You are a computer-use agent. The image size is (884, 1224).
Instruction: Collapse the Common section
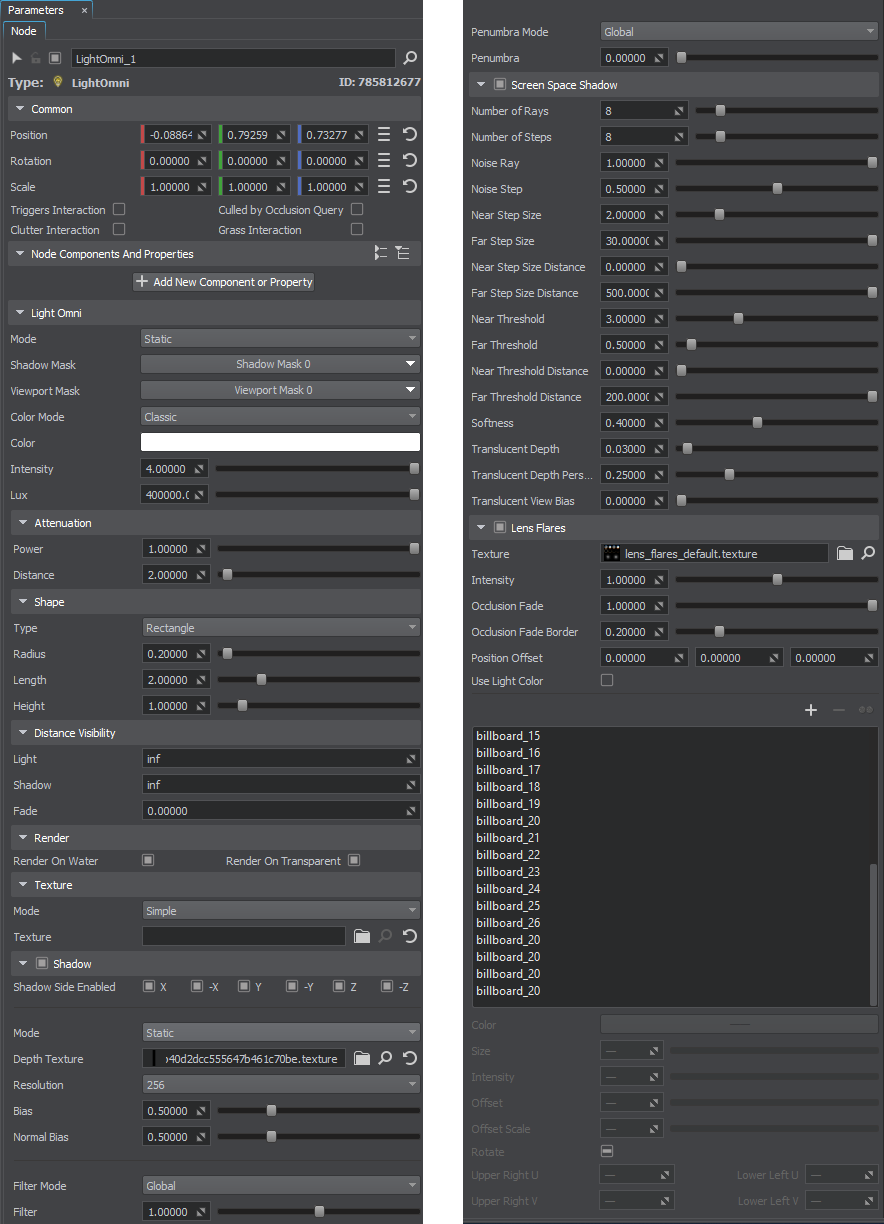[20, 108]
